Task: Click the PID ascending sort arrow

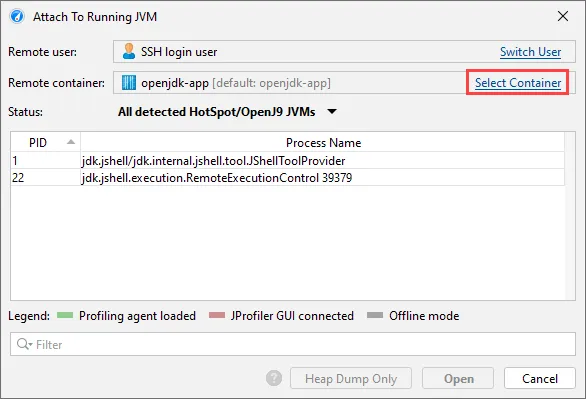Action: (71, 142)
